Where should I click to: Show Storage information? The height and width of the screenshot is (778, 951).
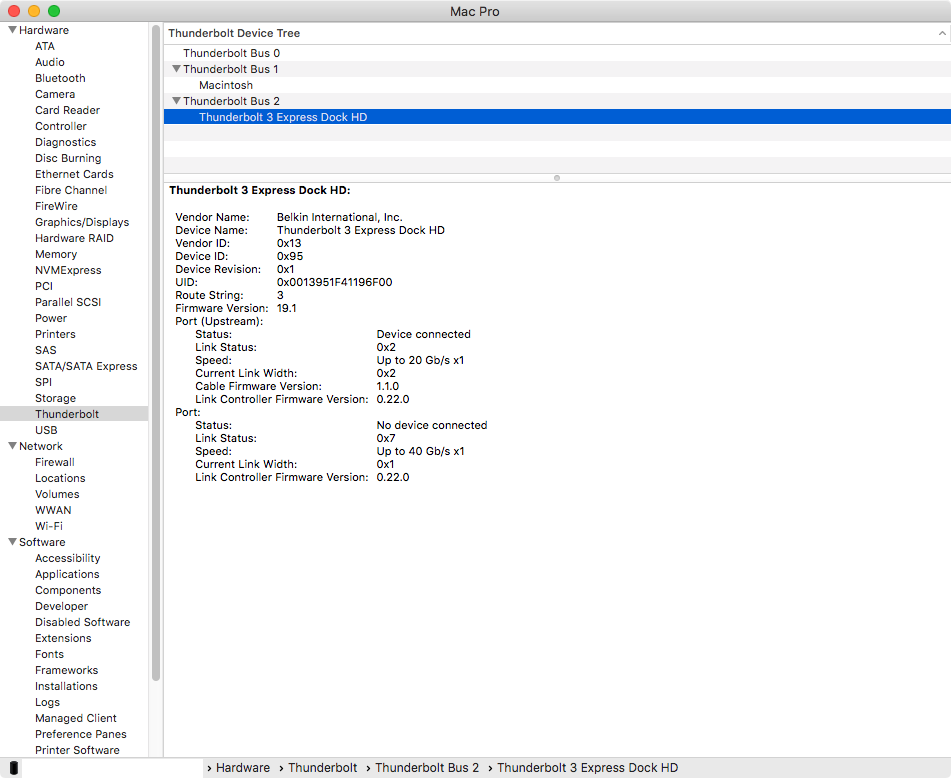coord(55,398)
